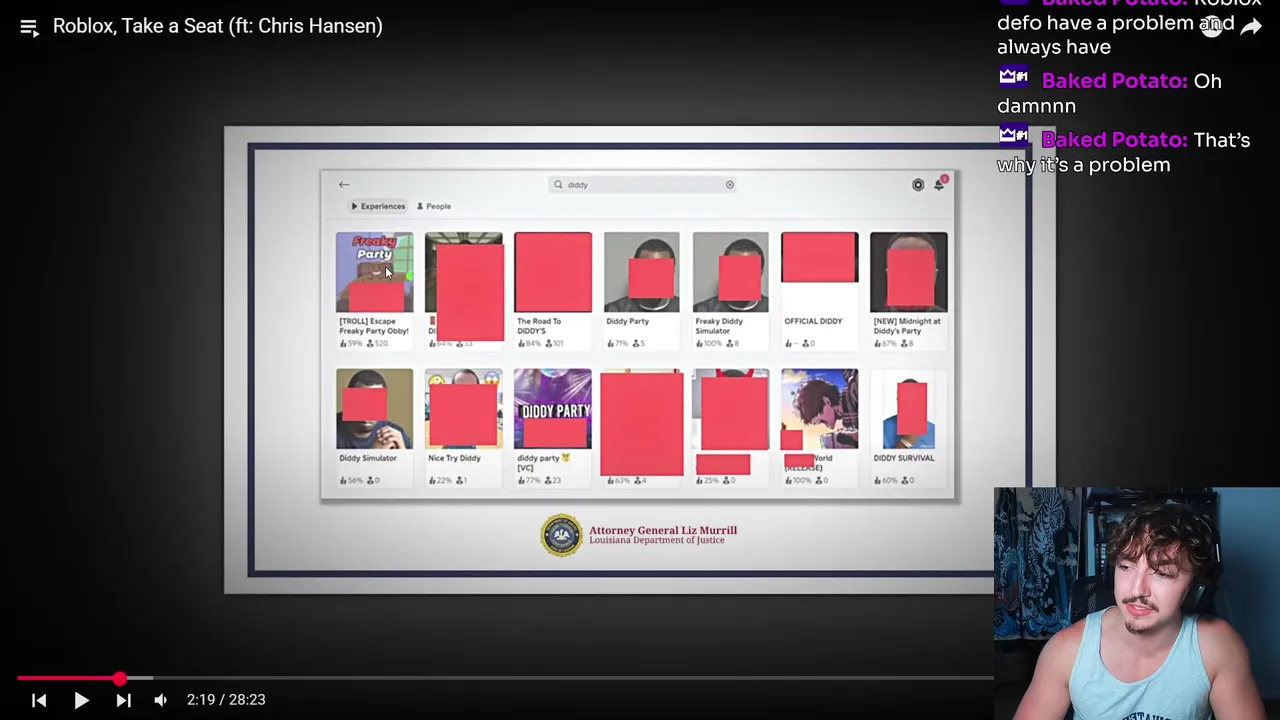
Task: Click crown badge next to 'Oh damnnn'
Action: pyautogui.click(x=1013, y=77)
